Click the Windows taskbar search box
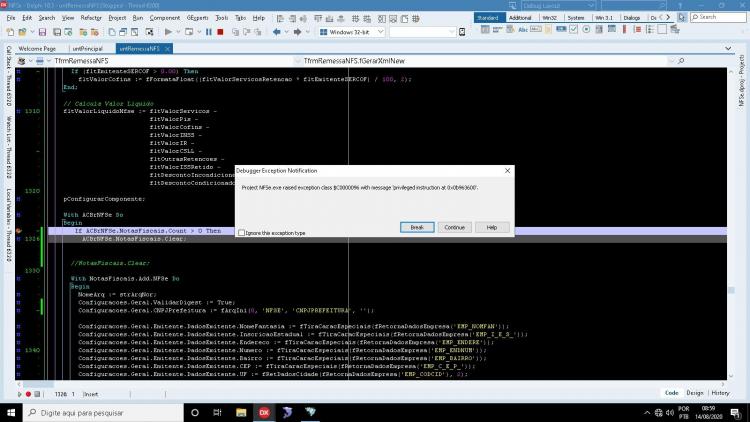Image resolution: width=750 pixels, height=422 pixels. (103, 412)
